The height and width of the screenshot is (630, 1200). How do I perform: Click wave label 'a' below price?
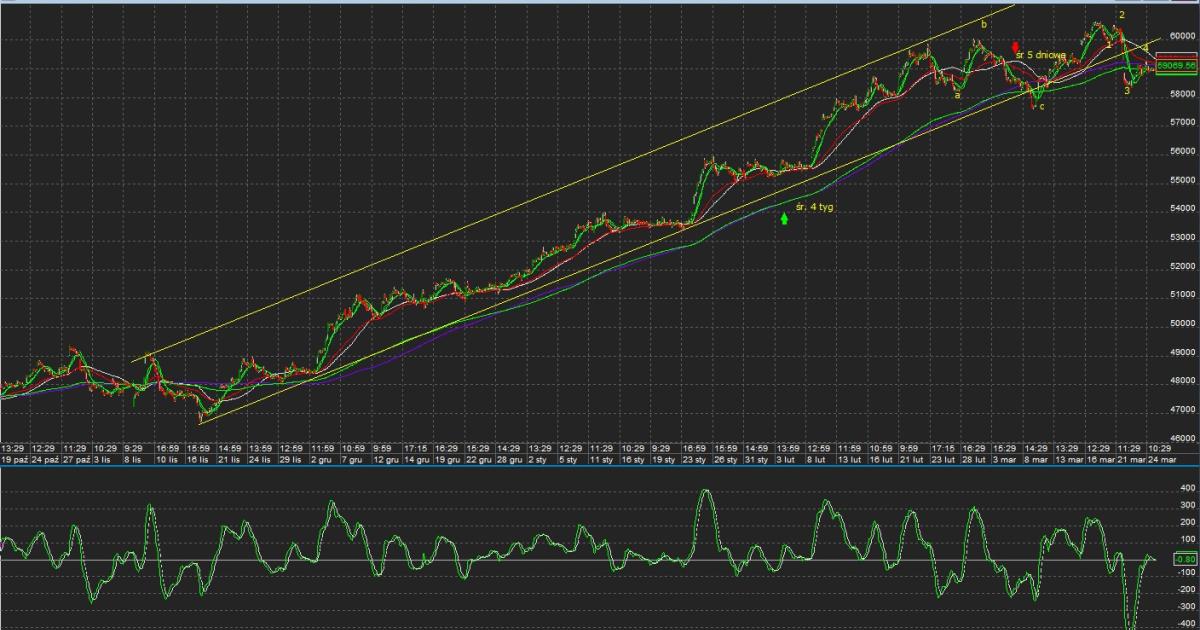point(957,96)
